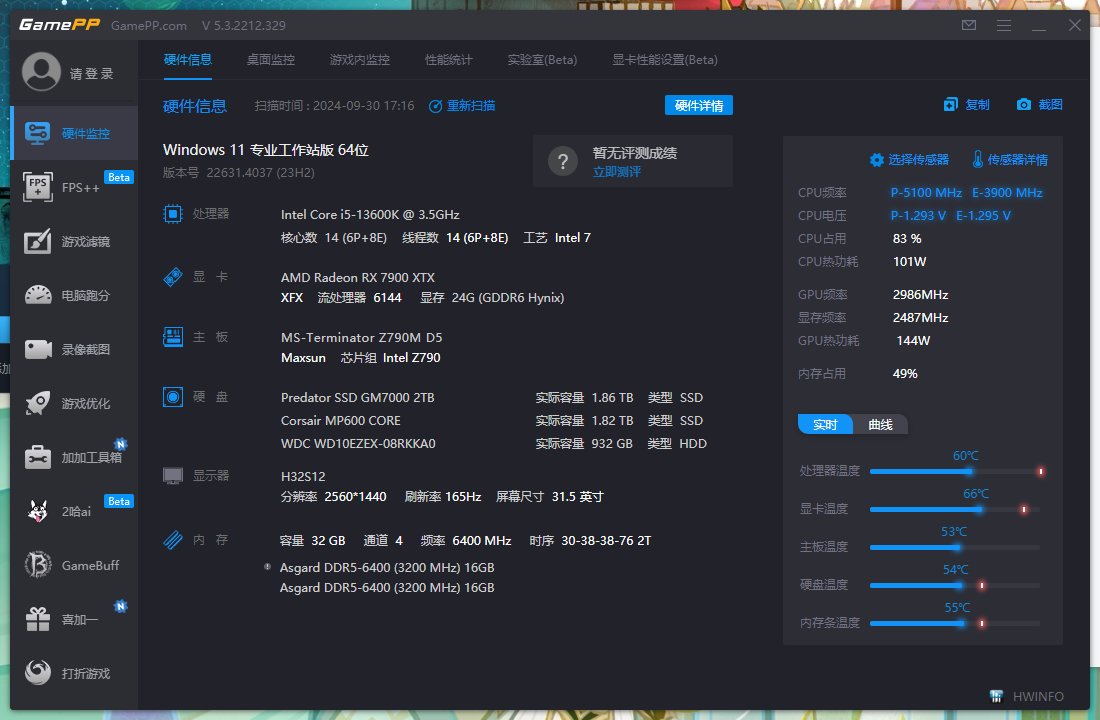Open the FPS++ sidebar icon
Screen dimensions: 1100x720
[37, 187]
